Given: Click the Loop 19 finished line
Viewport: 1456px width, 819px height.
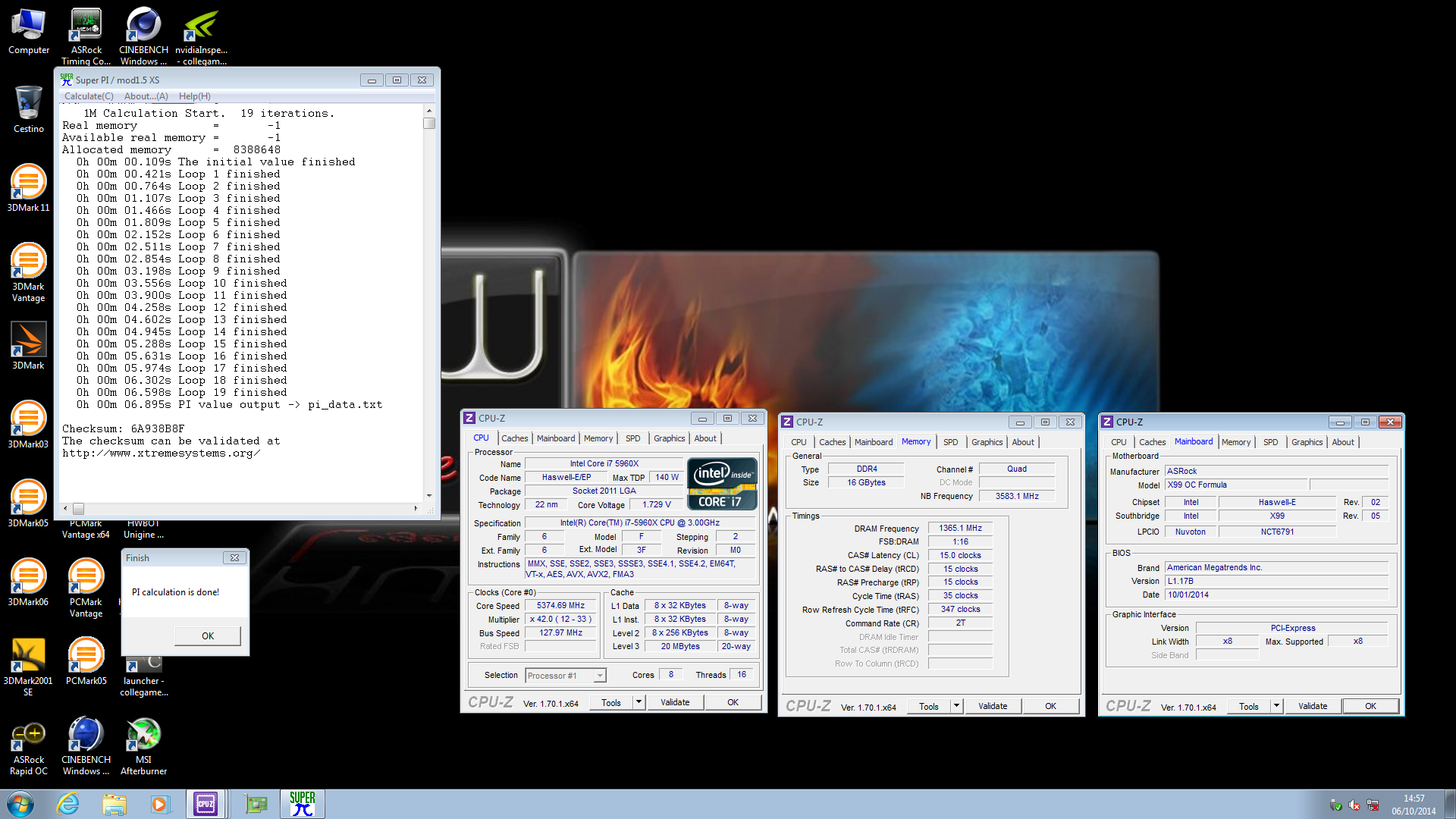Looking at the screenshot, I should [181, 393].
